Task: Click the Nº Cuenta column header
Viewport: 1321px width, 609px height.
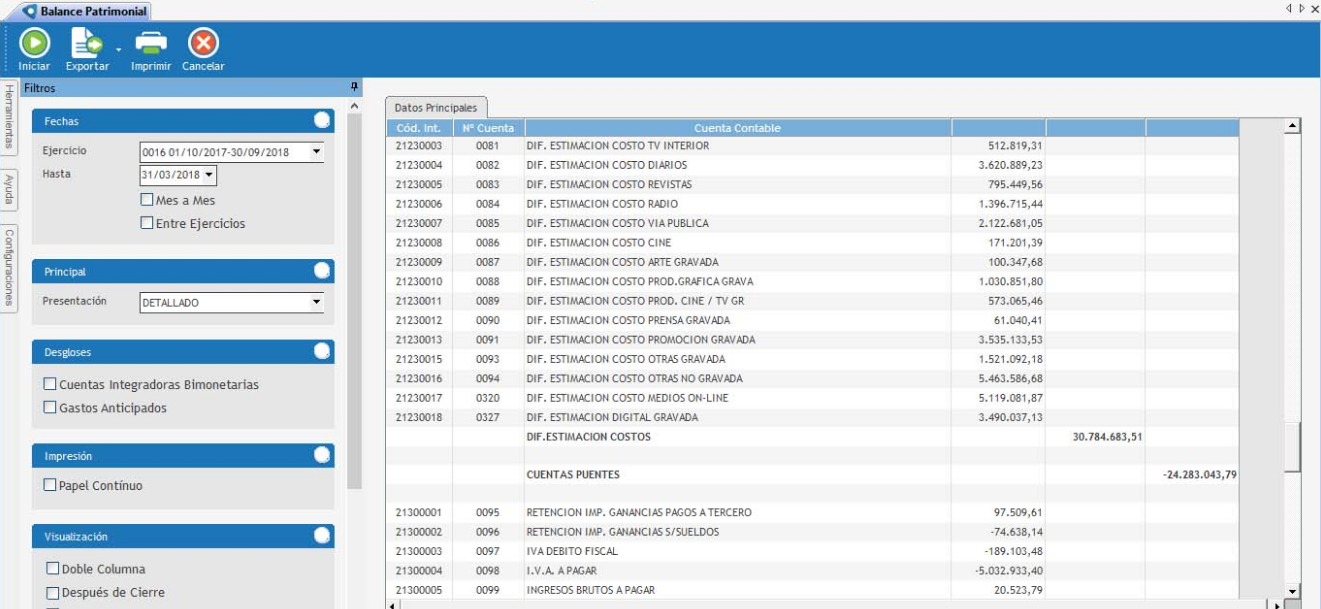Action: tap(488, 128)
